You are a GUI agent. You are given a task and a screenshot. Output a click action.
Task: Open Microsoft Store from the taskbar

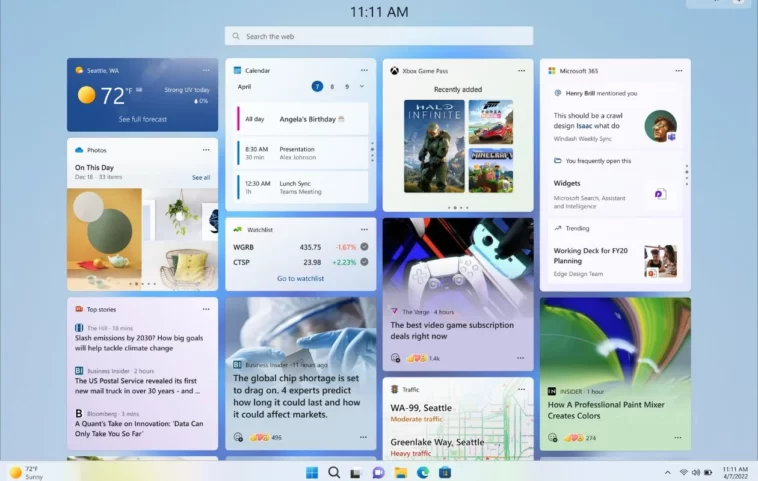[445, 472]
